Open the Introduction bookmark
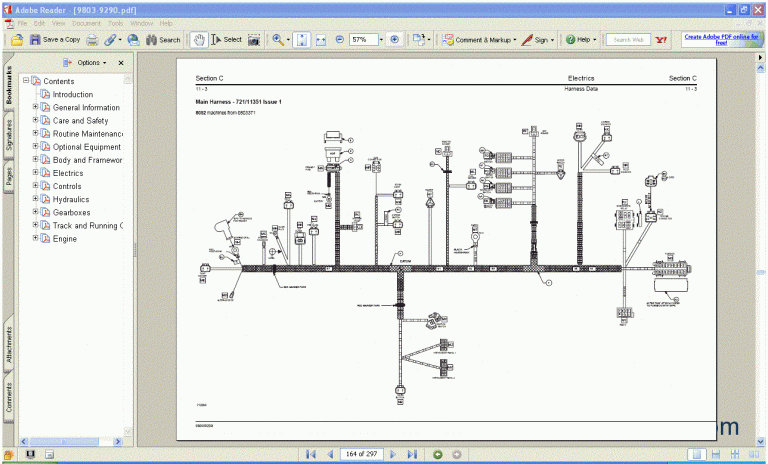The height and width of the screenshot is (464, 768). pyautogui.click(x=72, y=94)
